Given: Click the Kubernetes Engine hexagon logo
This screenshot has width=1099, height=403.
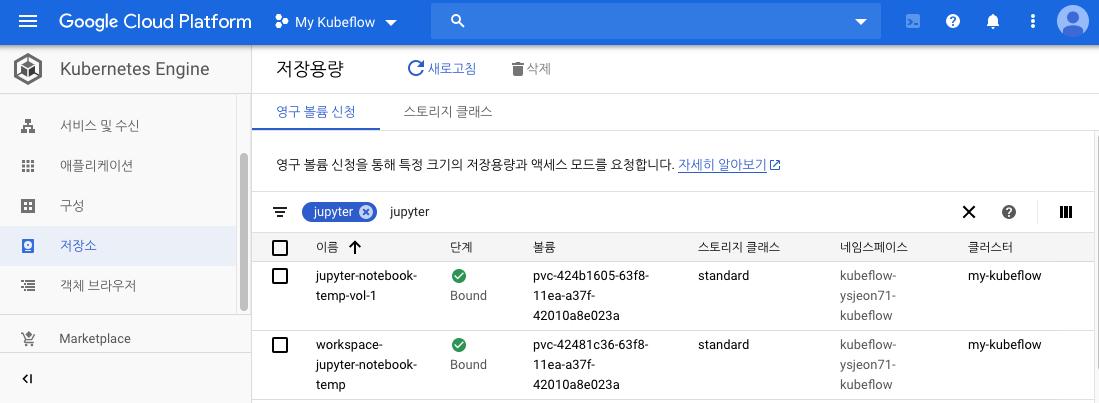Looking at the screenshot, I should coord(28,69).
